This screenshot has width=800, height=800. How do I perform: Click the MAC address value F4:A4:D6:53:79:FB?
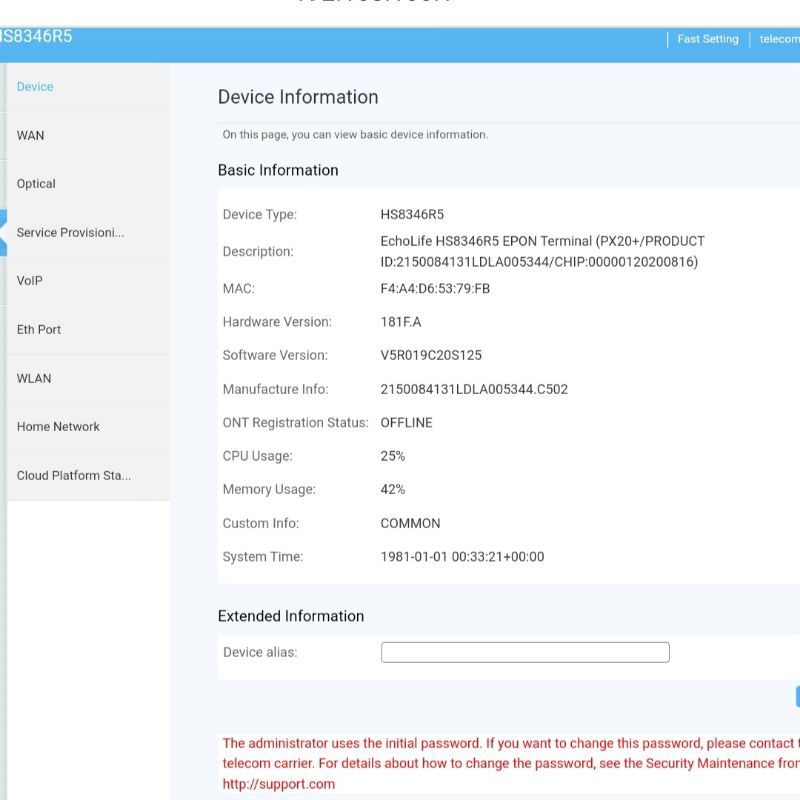pyautogui.click(x=435, y=289)
